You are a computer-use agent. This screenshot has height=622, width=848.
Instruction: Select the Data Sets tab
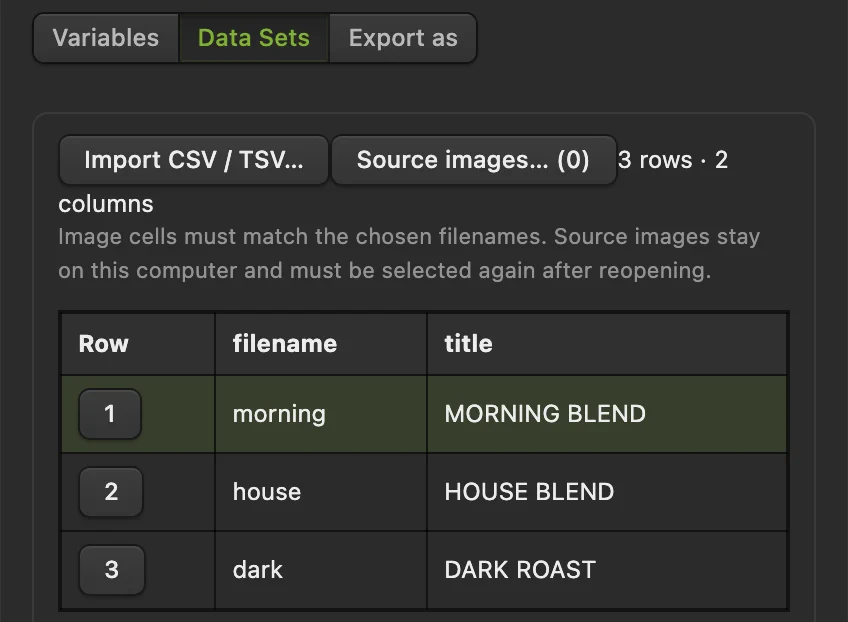254,38
